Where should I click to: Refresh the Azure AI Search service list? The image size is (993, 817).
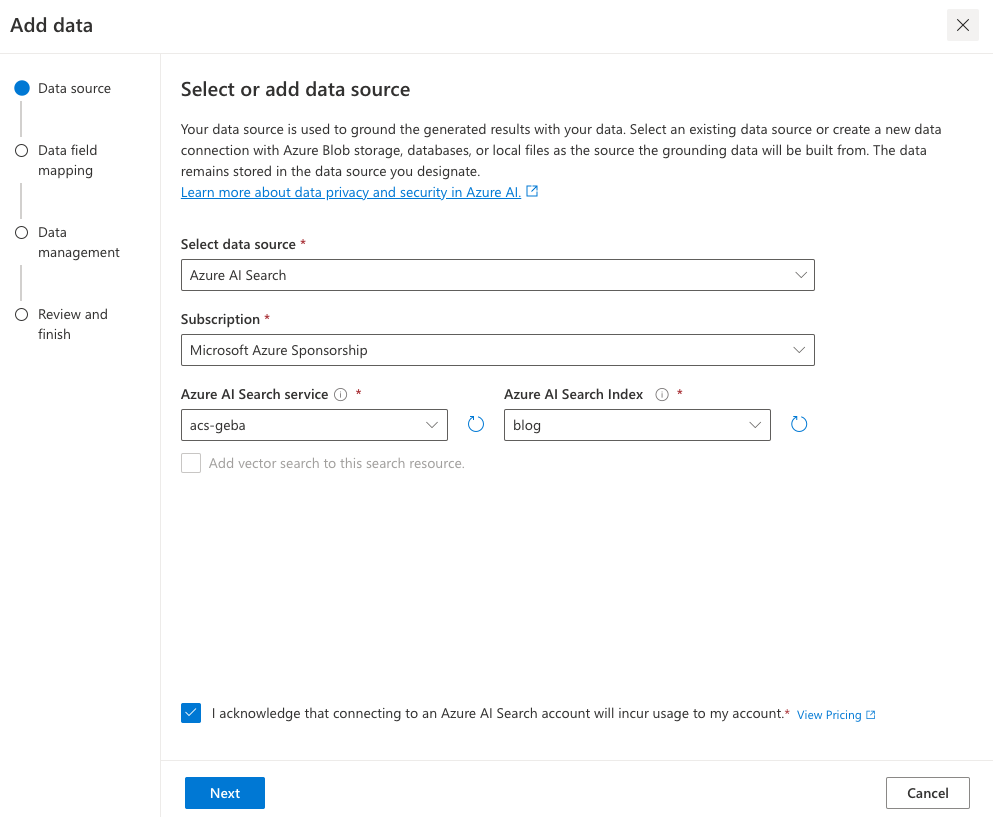pos(476,424)
